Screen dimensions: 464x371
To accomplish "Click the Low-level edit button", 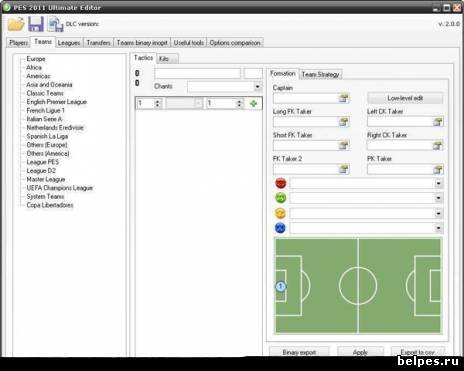I will tap(405, 98).
